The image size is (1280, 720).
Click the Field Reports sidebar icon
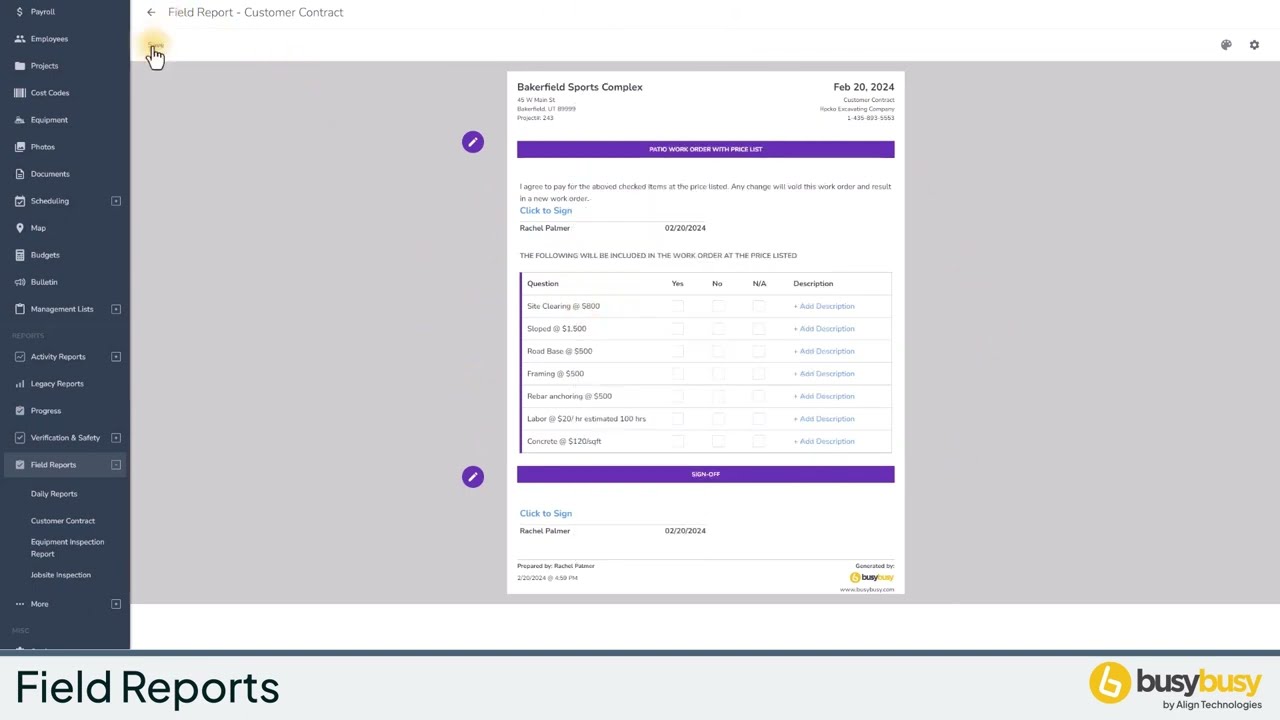point(19,465)
